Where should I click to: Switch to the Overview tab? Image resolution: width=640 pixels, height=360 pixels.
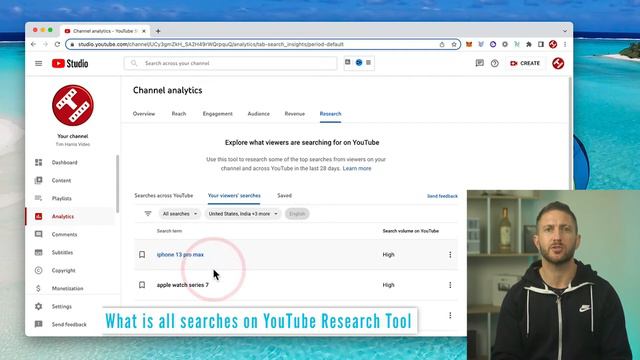[x=144, y=114]
